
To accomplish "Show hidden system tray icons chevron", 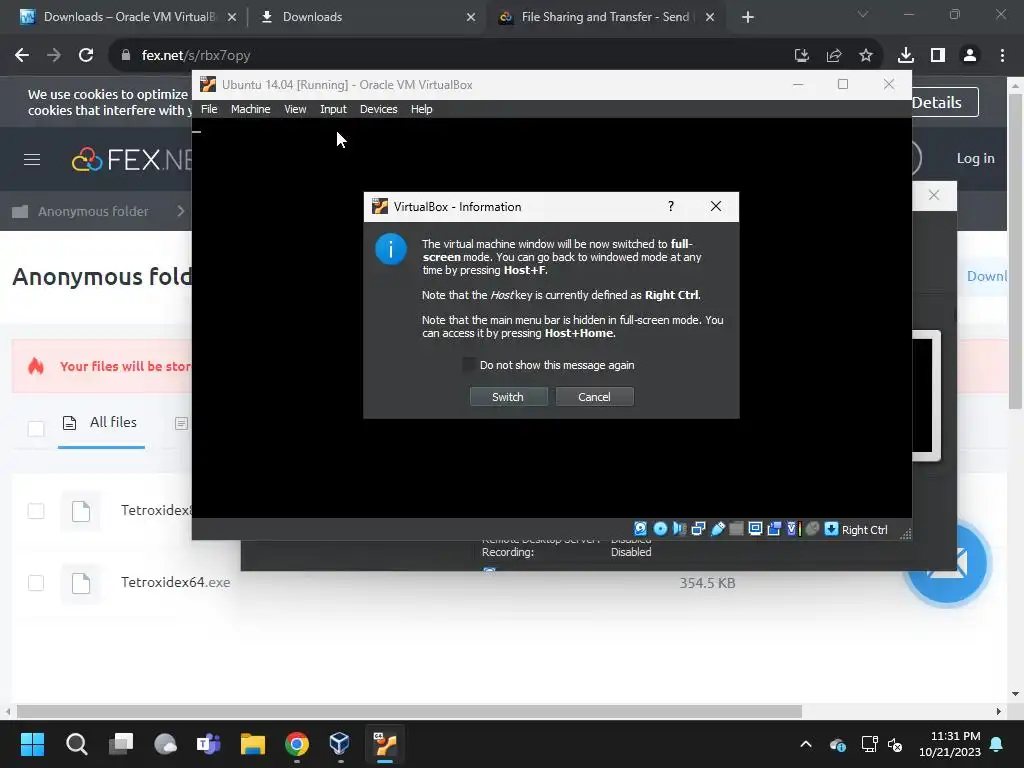I will click(x=806, y=744).
